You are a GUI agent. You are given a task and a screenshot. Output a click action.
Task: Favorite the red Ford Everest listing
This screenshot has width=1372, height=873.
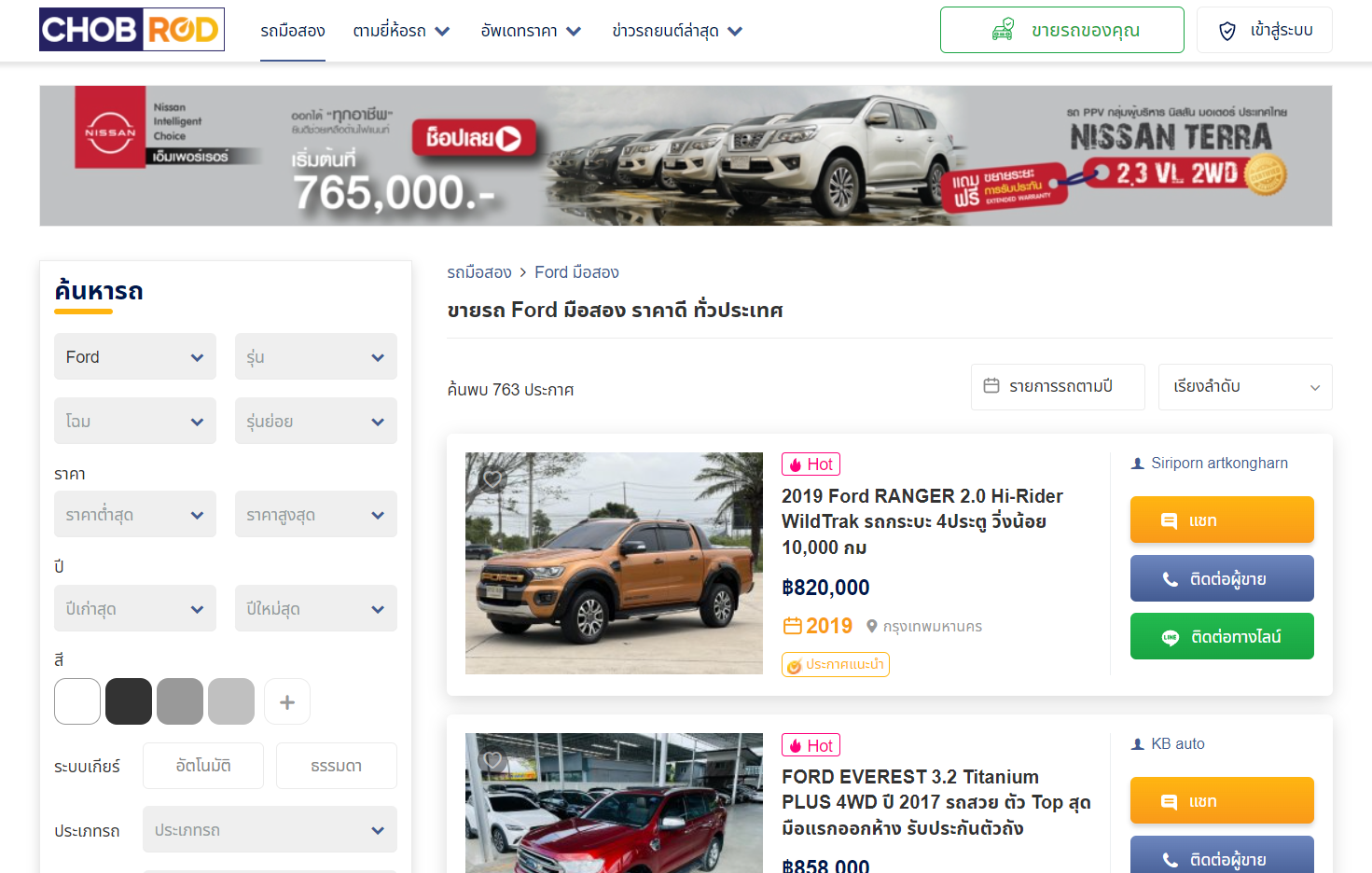coord(492,760)
